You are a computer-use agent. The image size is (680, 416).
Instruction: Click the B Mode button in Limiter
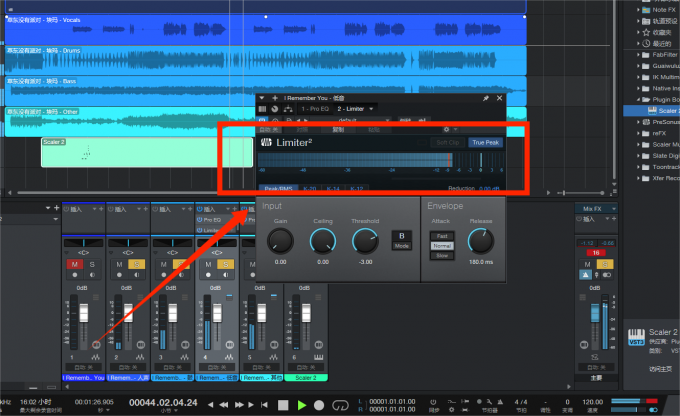pyautogui.click(x=402, y=240)
